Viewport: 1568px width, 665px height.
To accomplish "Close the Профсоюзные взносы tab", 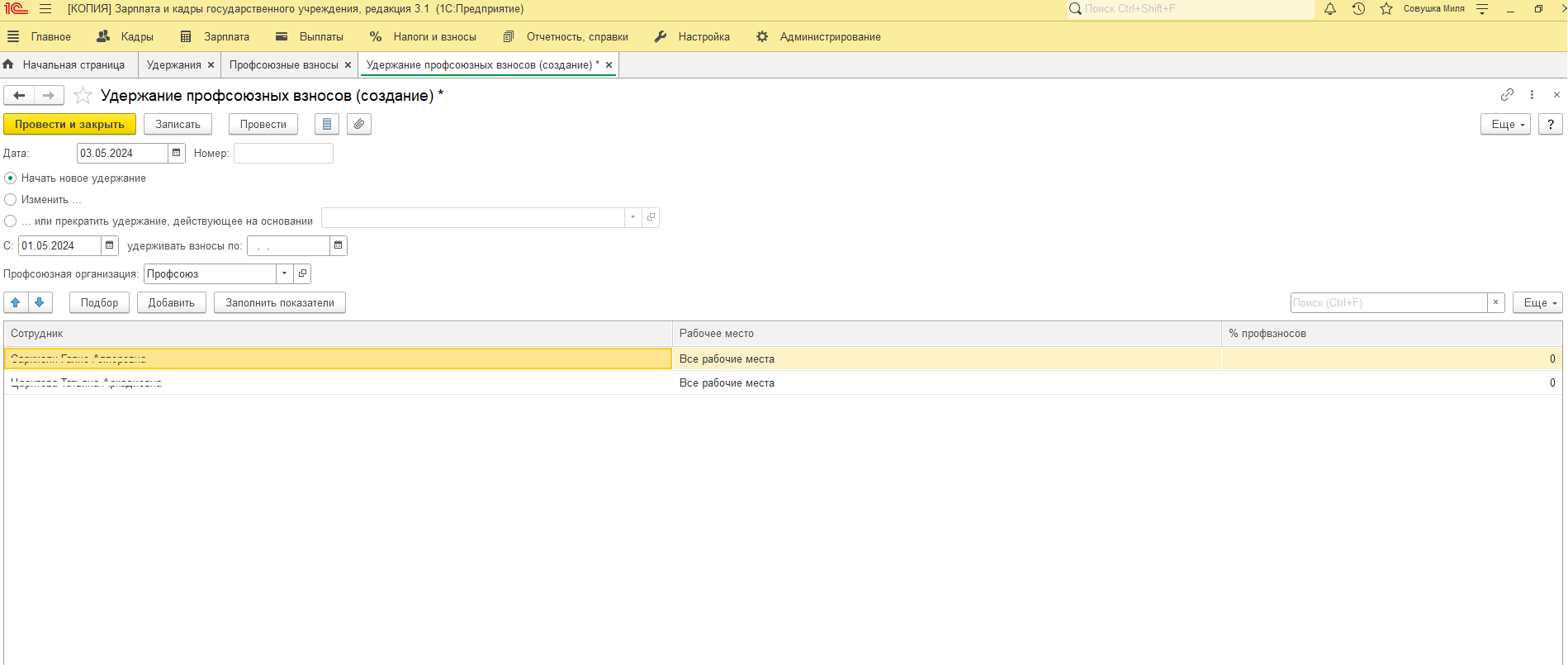I will click(x=348, y=64).
